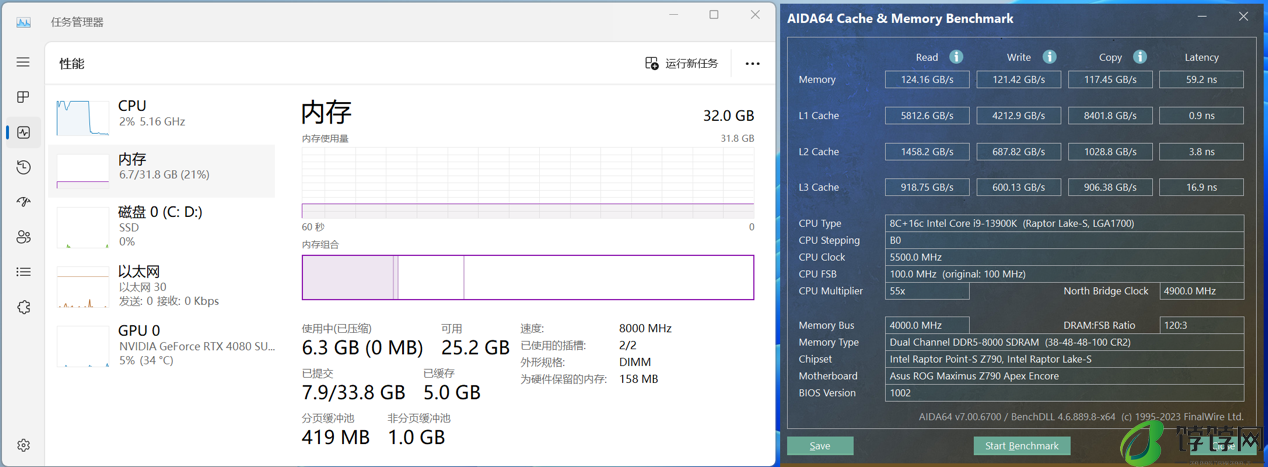Select the 以太网 performance item
The width and height of the screenshot is (1268, 467).
(x=162, y=286)
